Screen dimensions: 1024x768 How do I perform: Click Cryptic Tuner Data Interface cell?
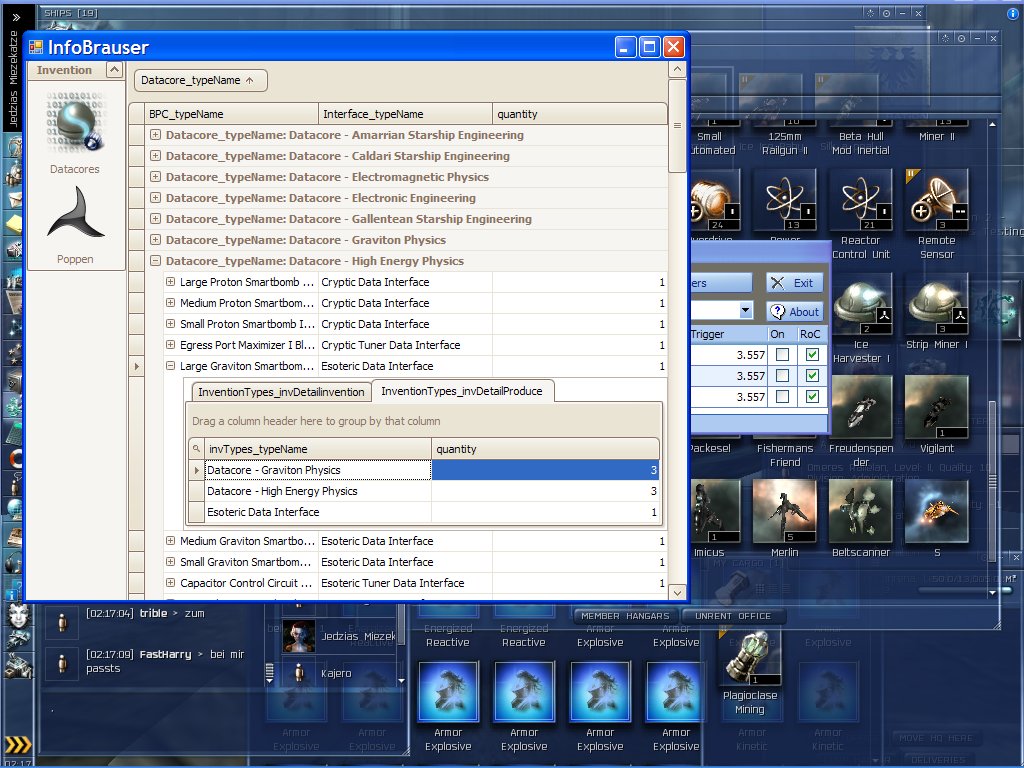(x=405, y=345)
